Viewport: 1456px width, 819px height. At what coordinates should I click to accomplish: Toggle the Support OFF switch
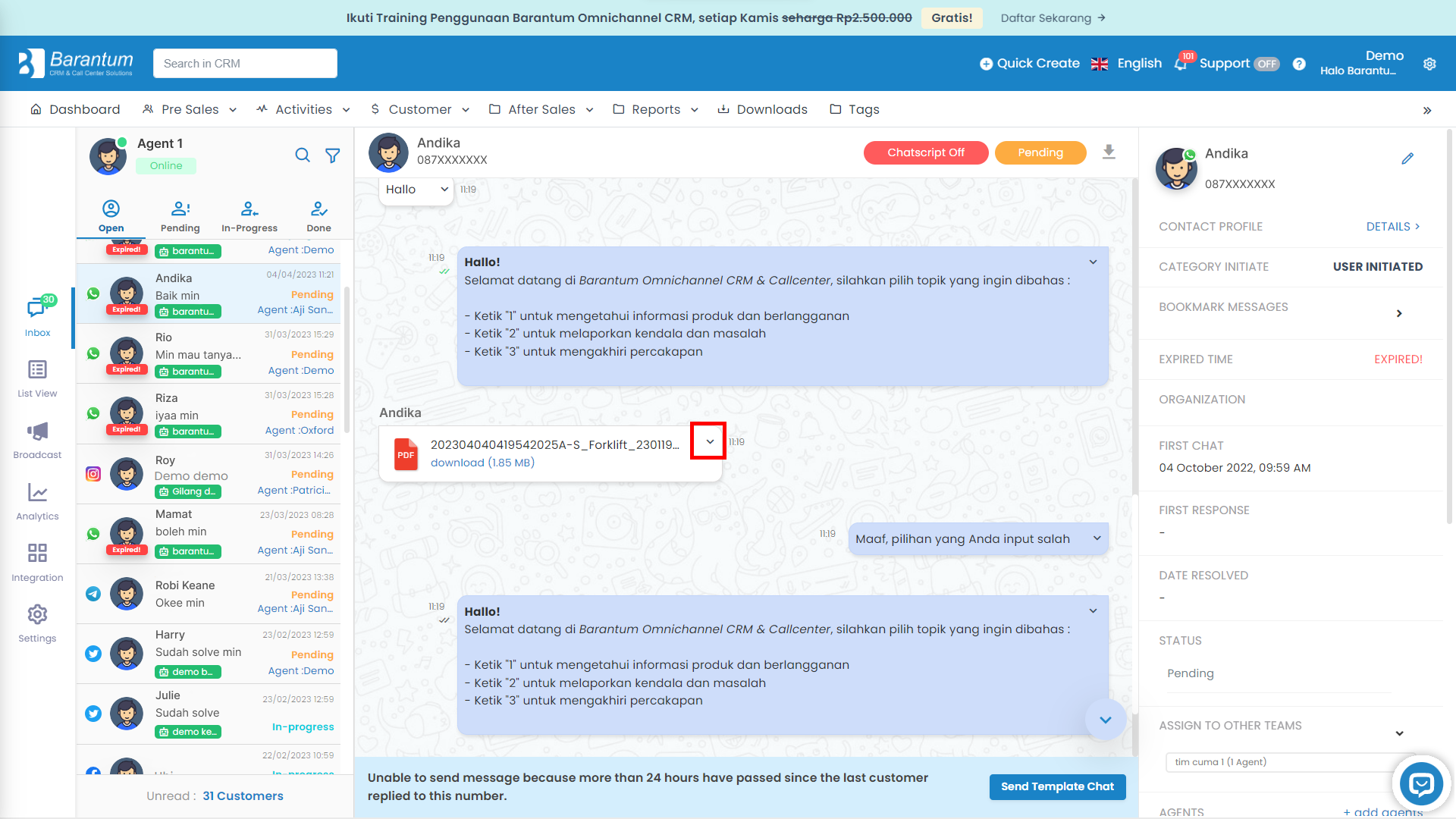tap(1266, 64)
